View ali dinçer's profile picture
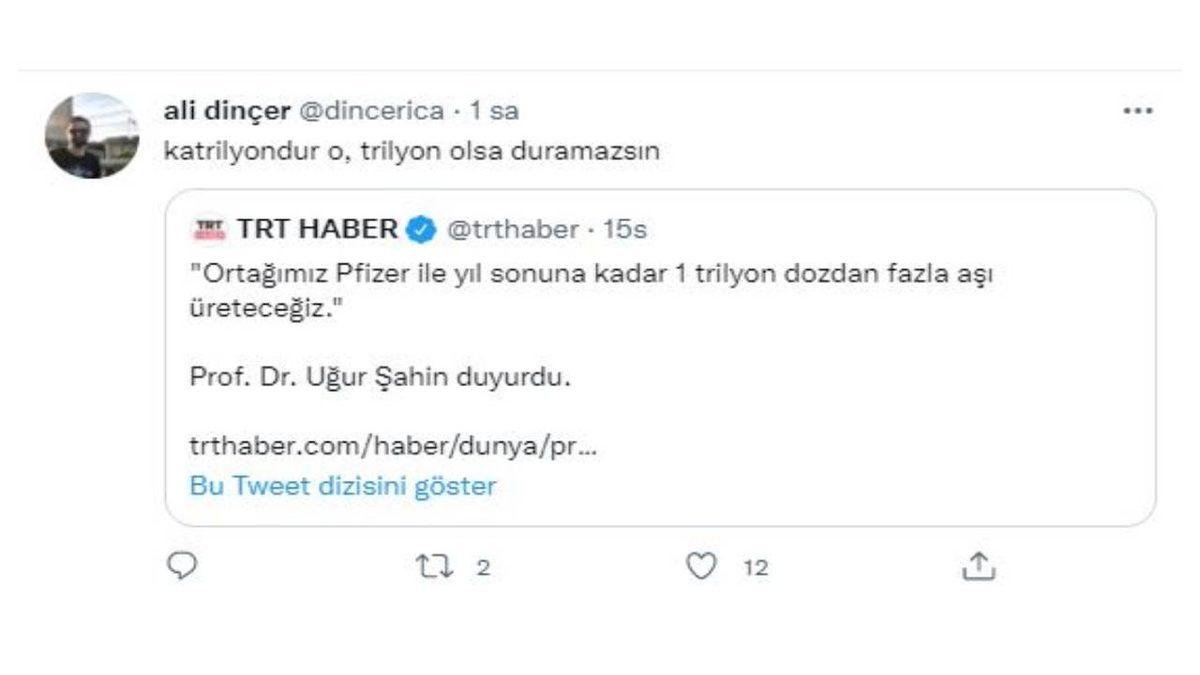Screen dimensions: 1200x675 [90, 130]
